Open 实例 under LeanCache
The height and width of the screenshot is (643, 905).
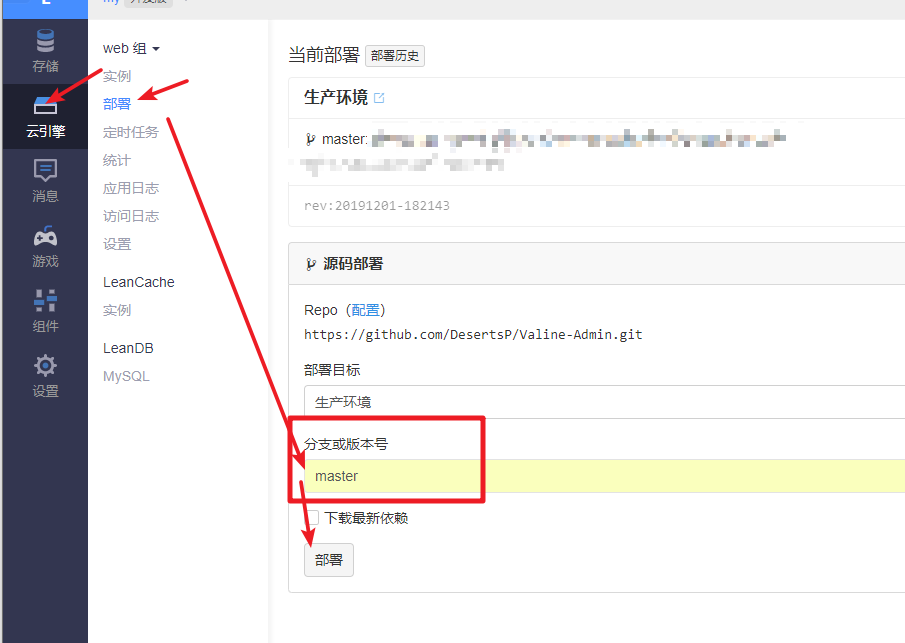pyautogui.click(x=117, y=310)
